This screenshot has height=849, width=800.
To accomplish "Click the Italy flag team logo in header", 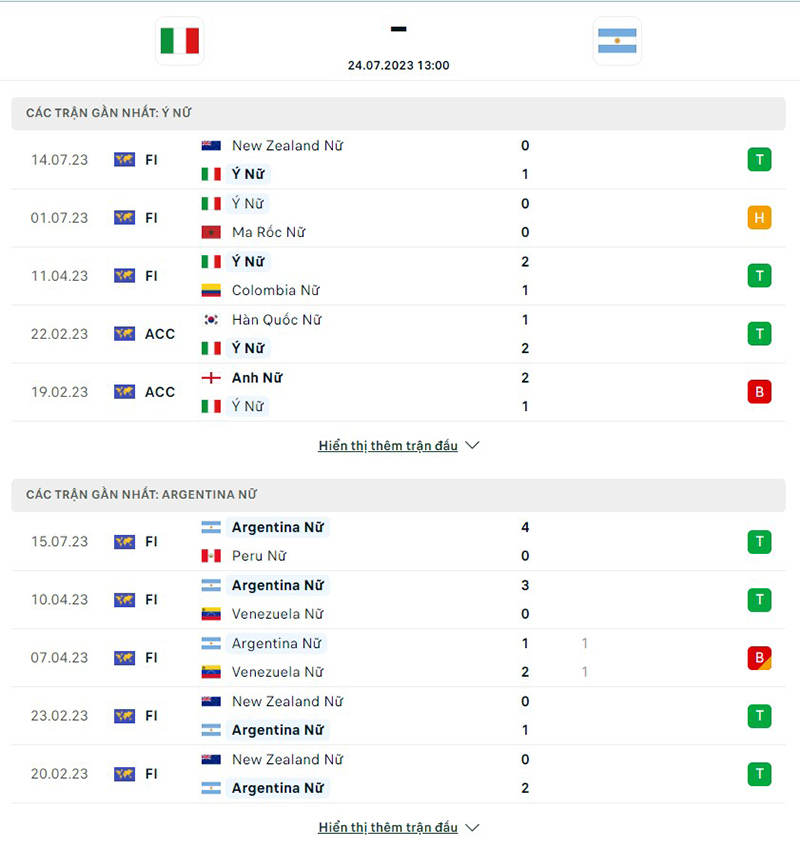I will coord(180,41).
